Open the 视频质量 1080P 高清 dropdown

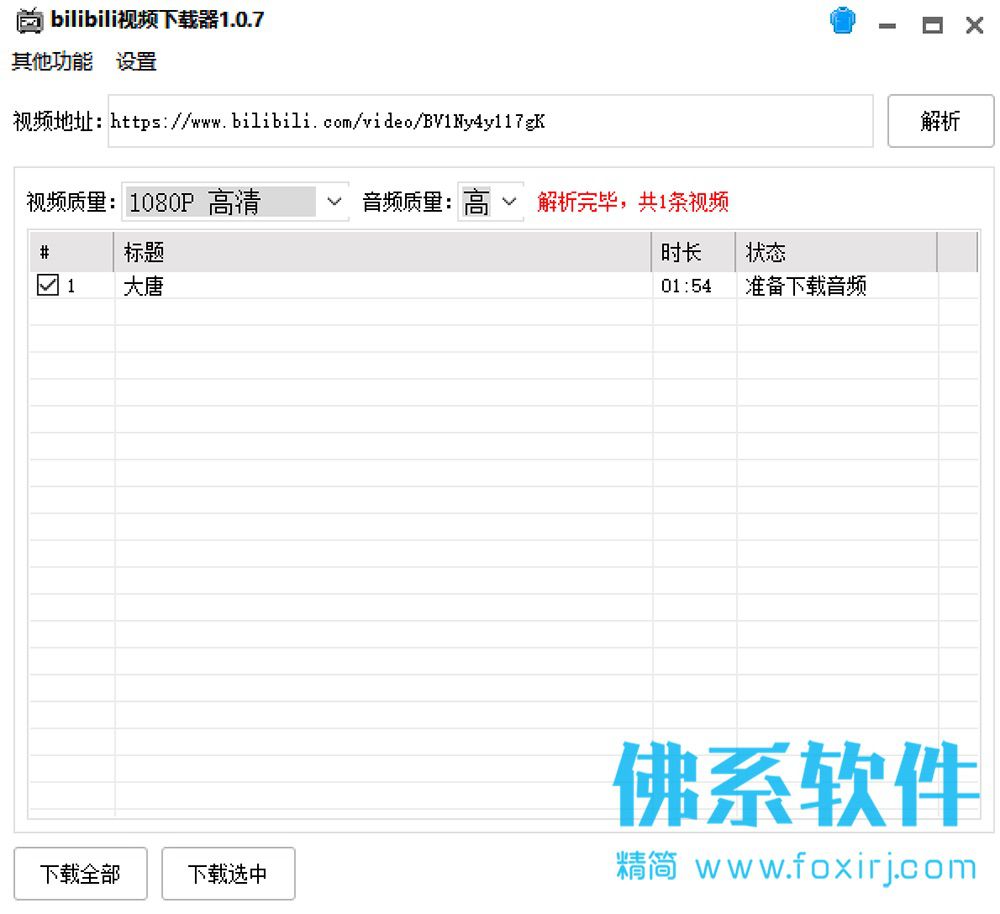(235, 202)
